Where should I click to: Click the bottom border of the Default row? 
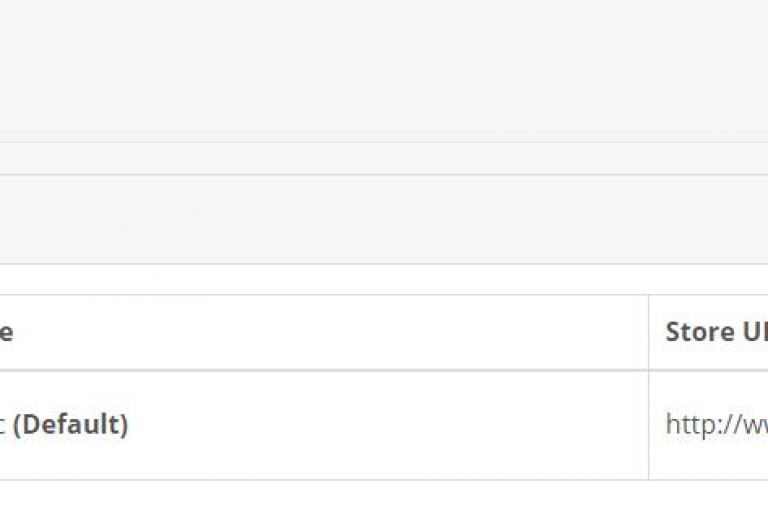click(384, 480)
